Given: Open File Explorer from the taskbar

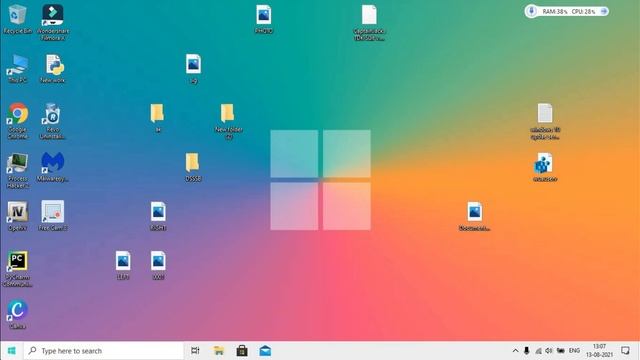Looking at the screenshot, I should [x=218, y=351].
